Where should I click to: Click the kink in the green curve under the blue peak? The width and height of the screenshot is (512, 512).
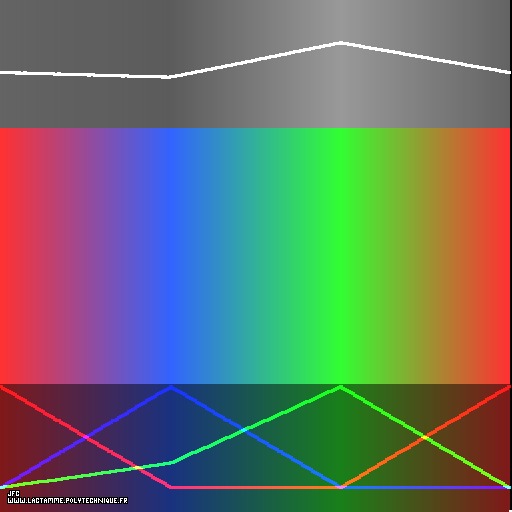pos(172,462)
